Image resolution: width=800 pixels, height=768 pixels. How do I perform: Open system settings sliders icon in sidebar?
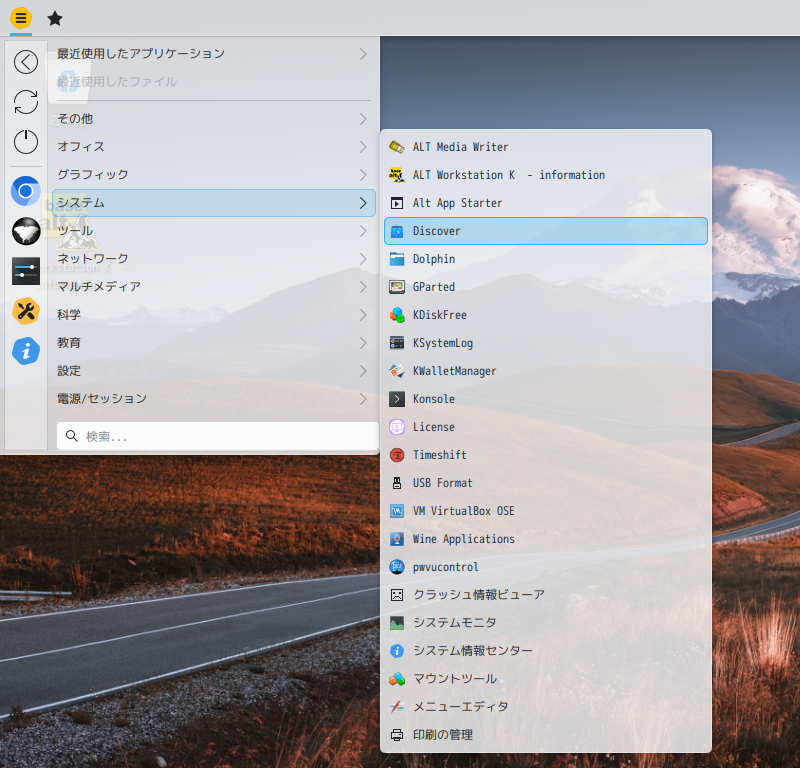point(26,271)
